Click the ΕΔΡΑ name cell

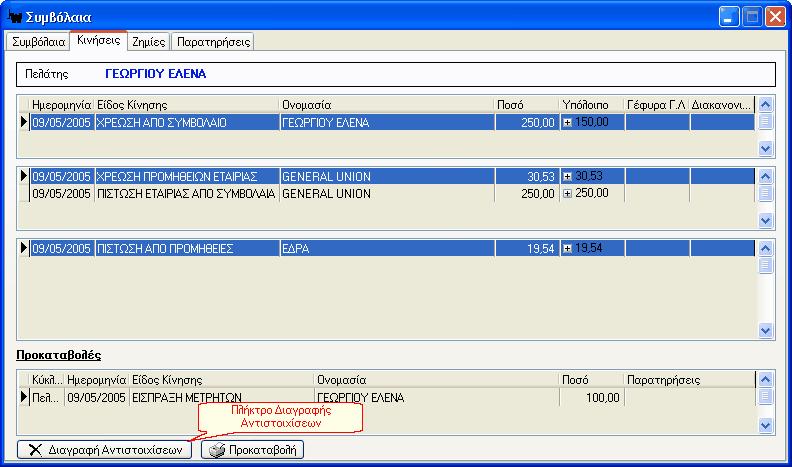(x=387, y=248)
